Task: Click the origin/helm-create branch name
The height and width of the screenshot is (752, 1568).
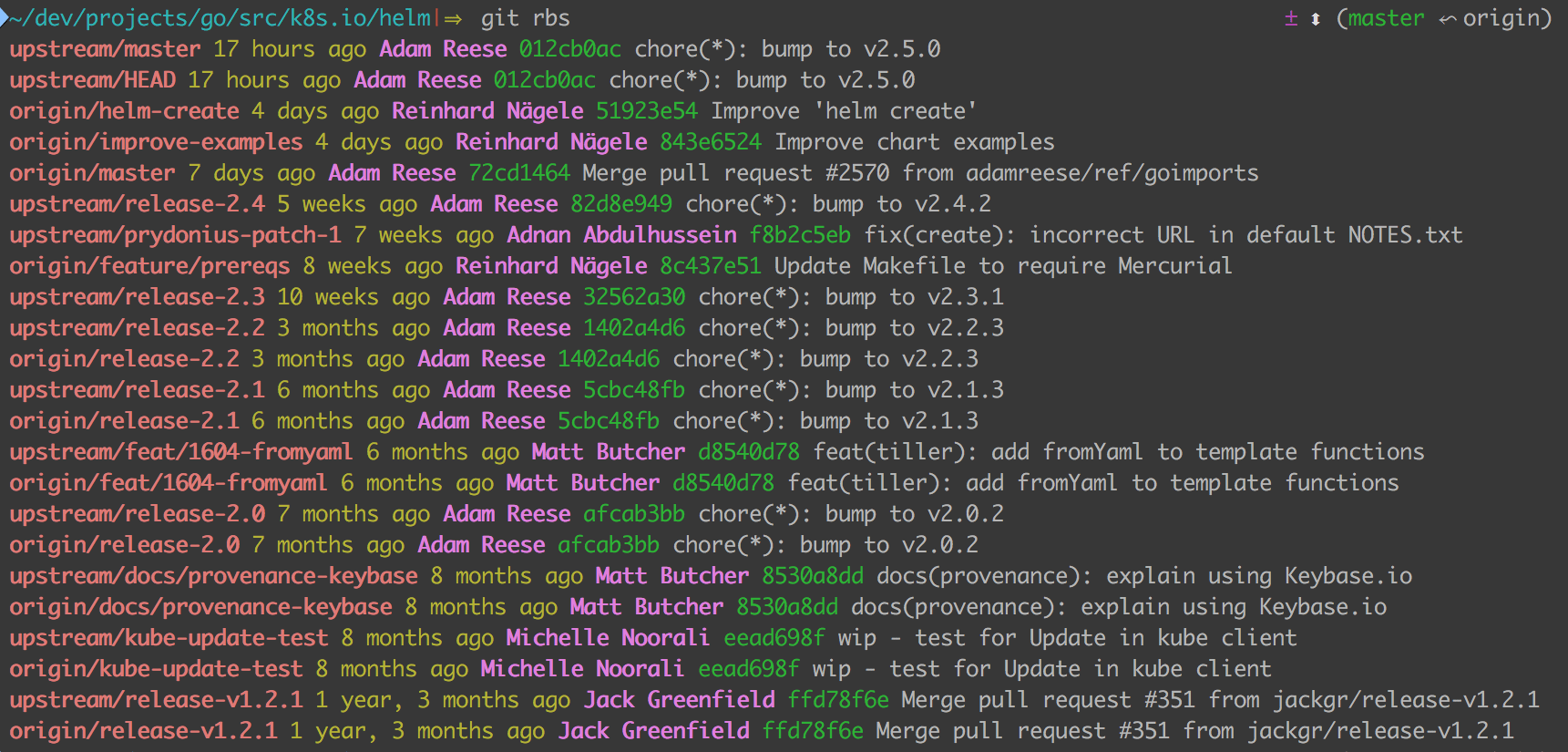Action: click(x=124, y=111)
